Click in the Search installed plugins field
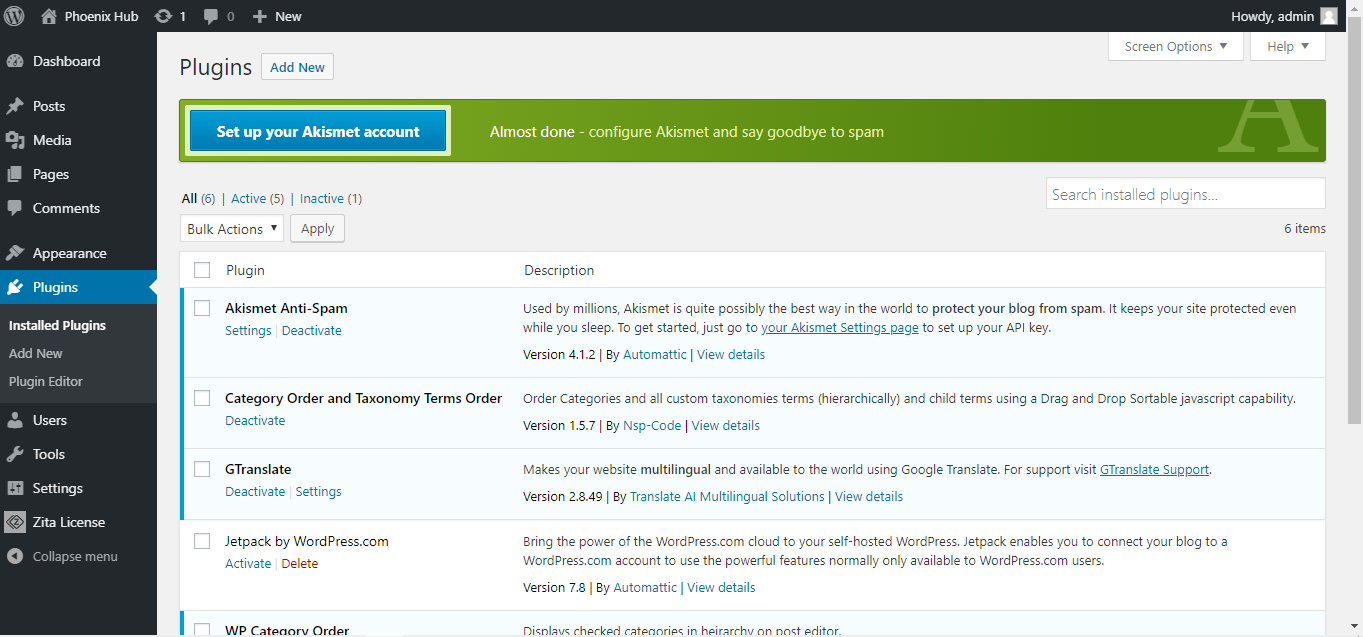 (1186, 194)
